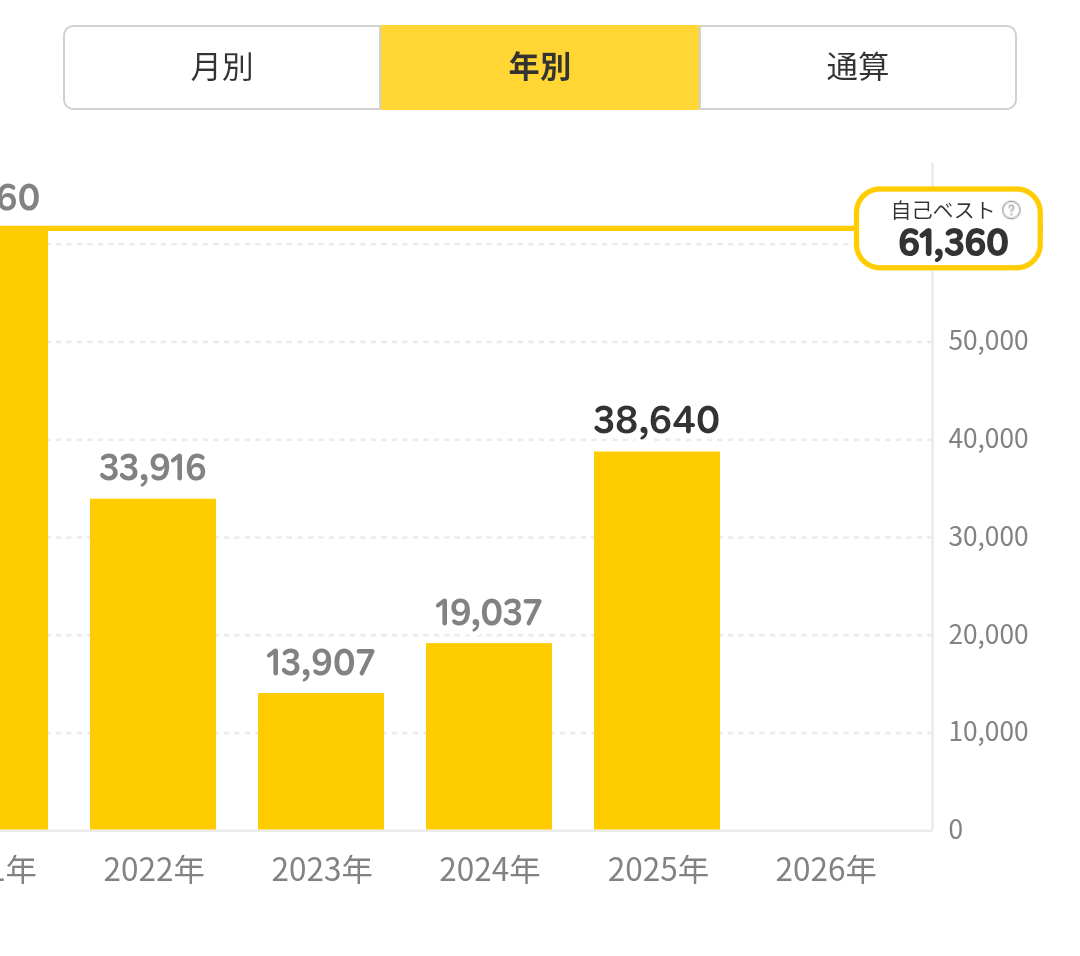
Task: Click the 10,000 y-axis label
Action: pyautogui.click(x=986, y=732)
